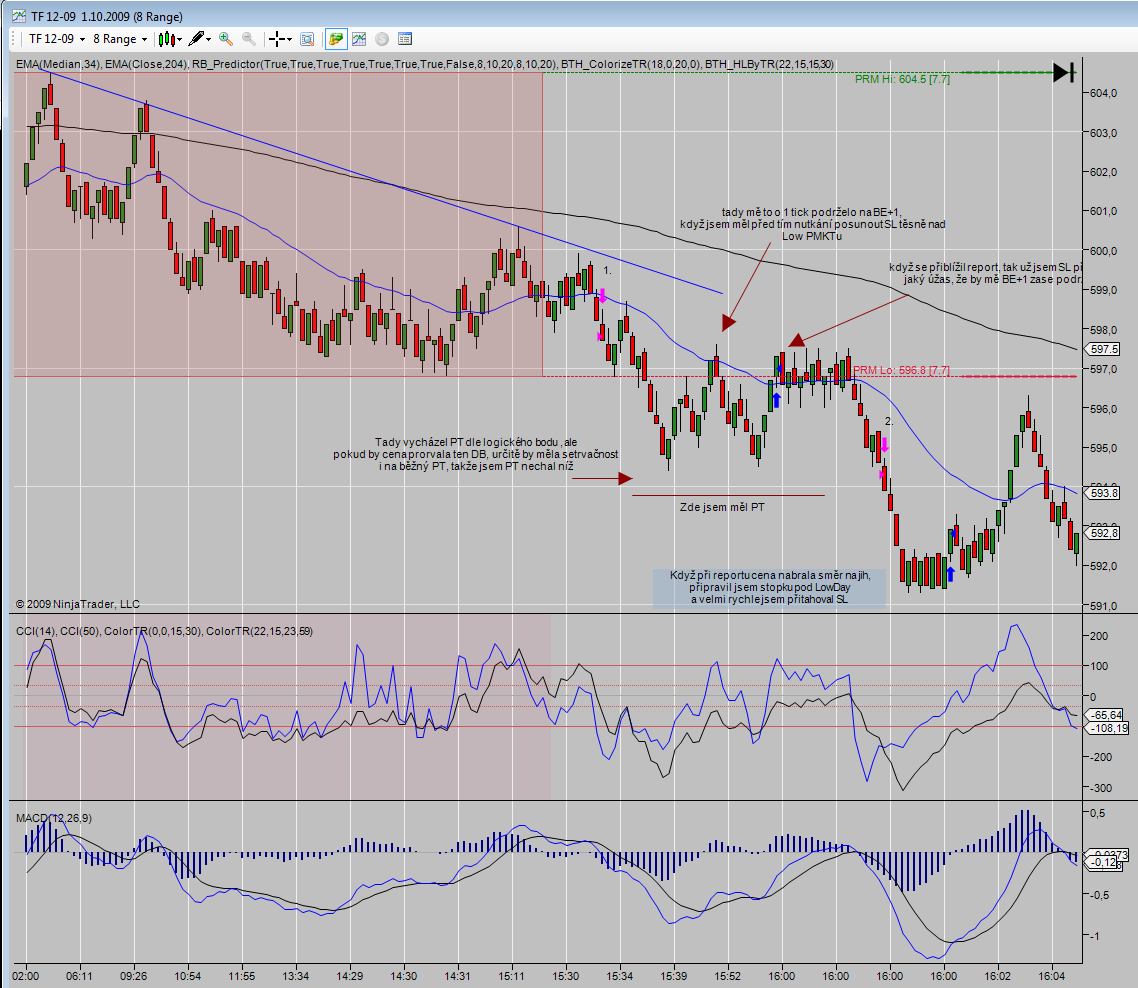Select the drawing tools pen icon

200,39
